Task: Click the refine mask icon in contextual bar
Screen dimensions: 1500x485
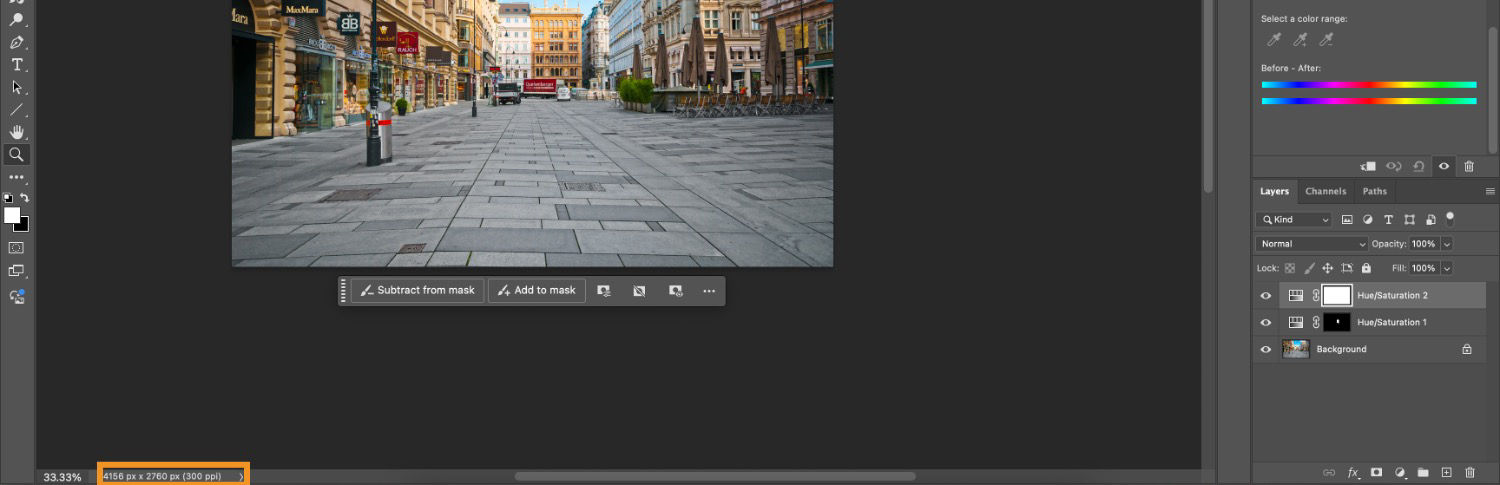Action: click(x=675, y=291)
